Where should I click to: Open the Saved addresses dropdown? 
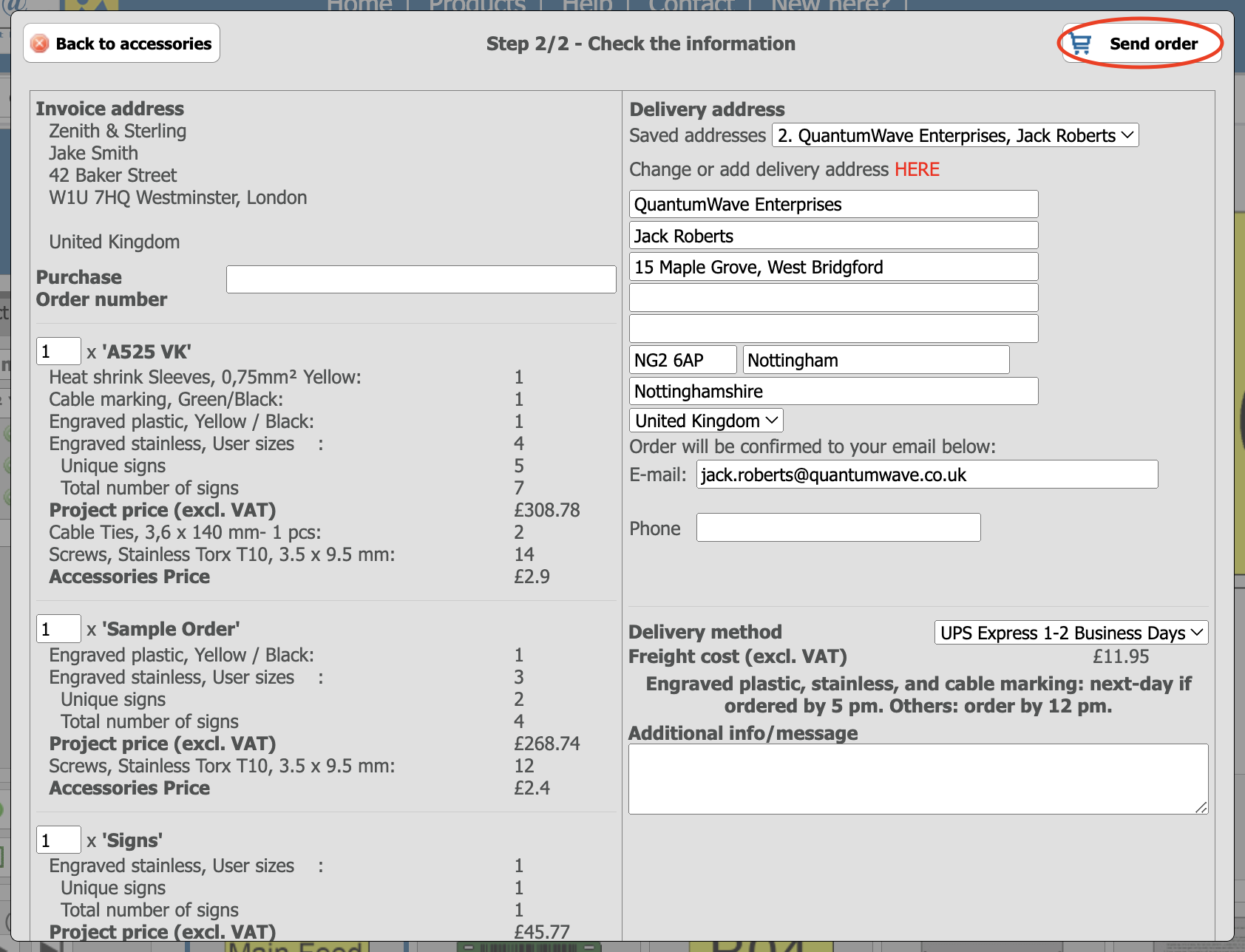(x=955, y=135)
